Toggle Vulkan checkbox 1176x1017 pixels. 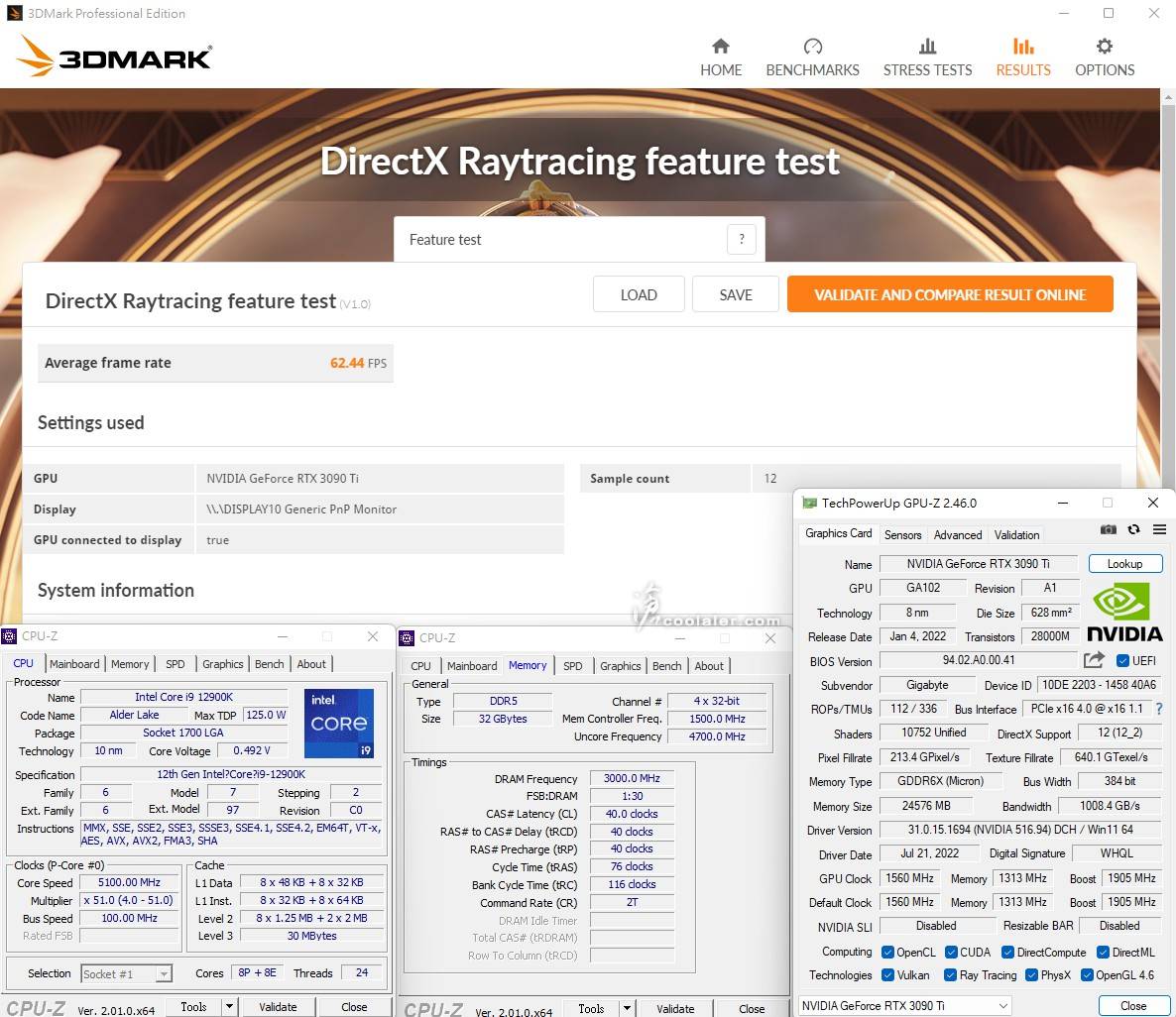(x=888, y=975)
